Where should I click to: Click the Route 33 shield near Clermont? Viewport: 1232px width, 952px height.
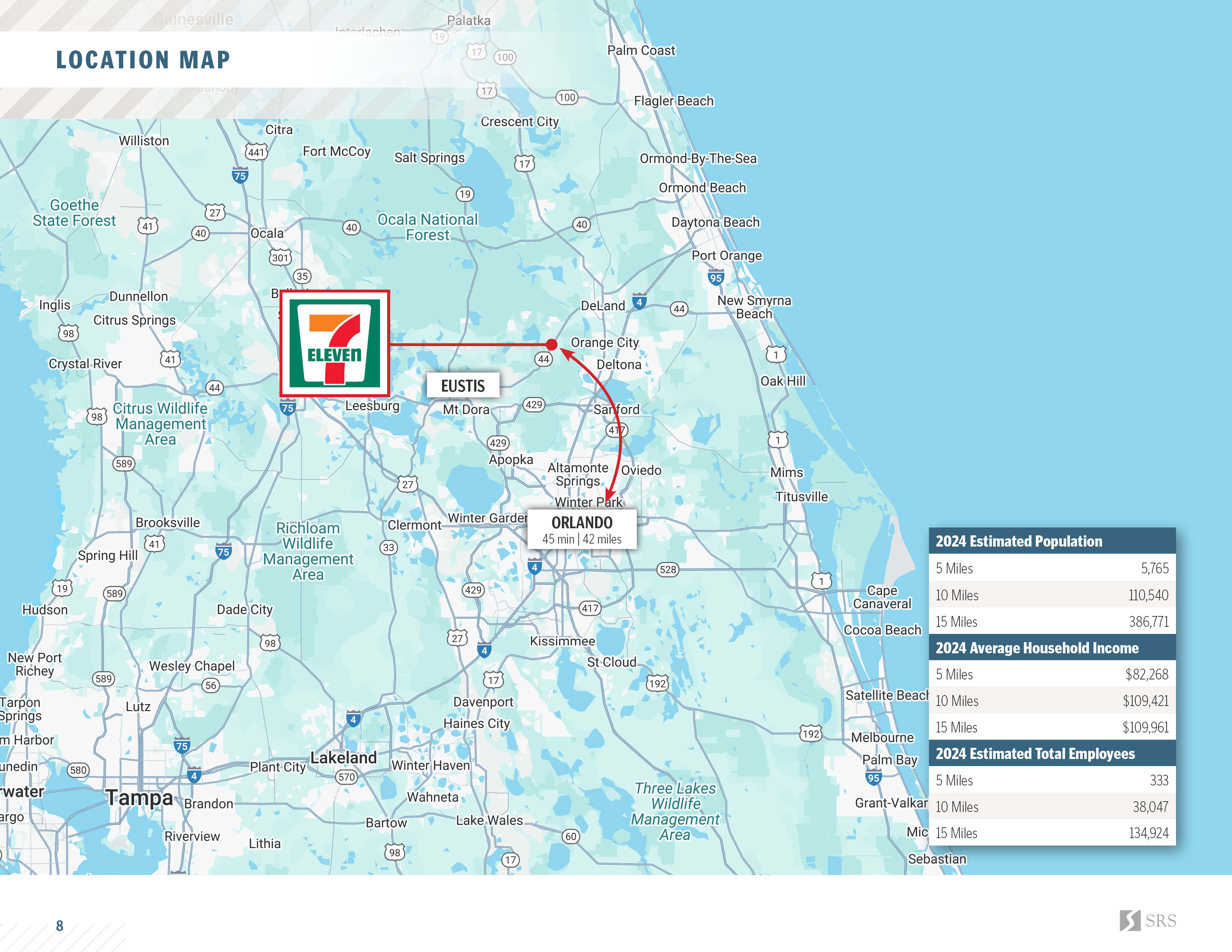pos(389,547)
